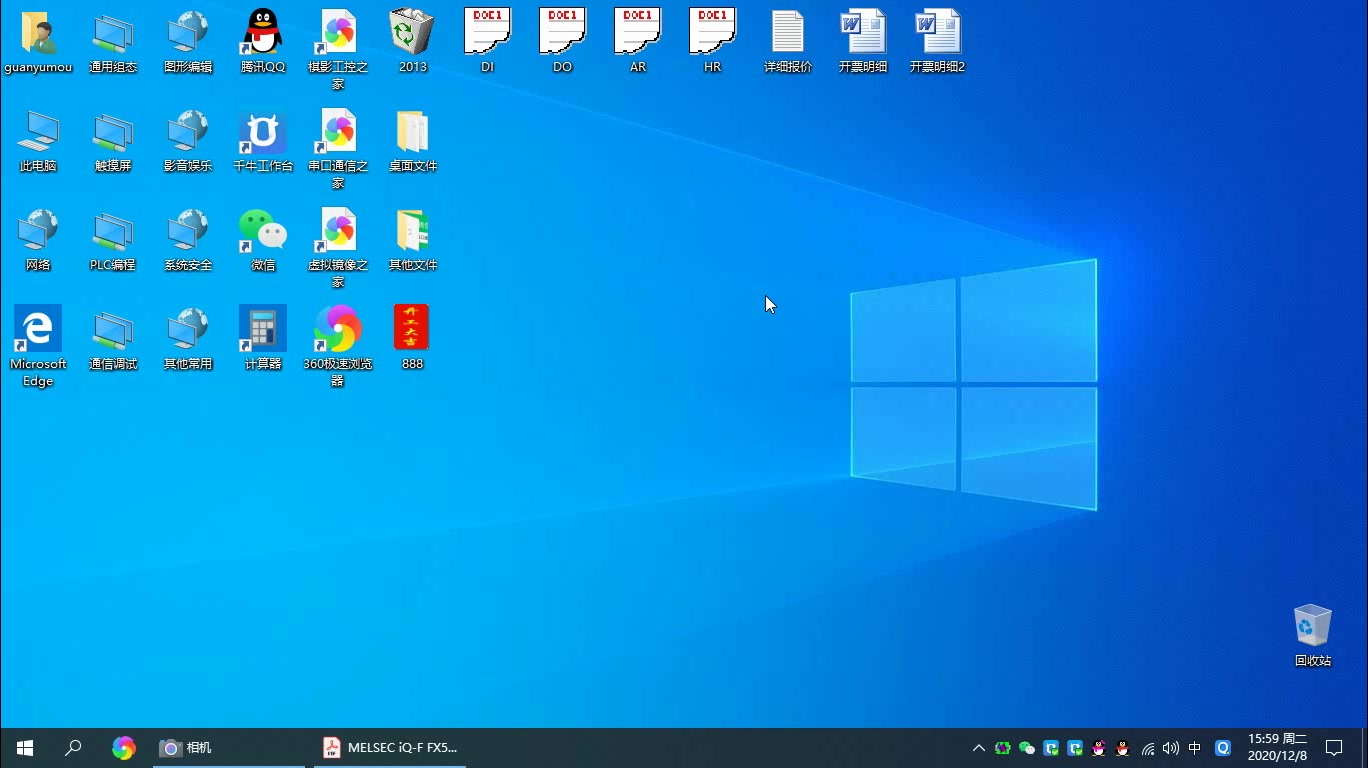Open the PLC编程 desktop icon
This screenshot has width=1368, height=768.
tap(113, 240)
